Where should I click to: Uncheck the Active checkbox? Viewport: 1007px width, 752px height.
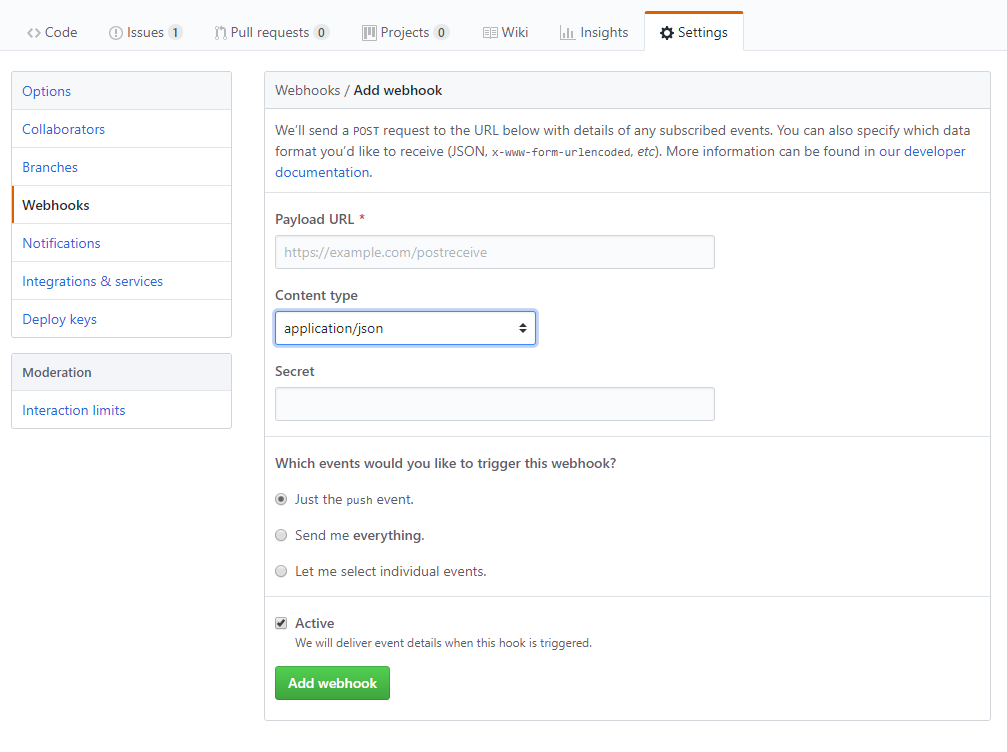281,624
